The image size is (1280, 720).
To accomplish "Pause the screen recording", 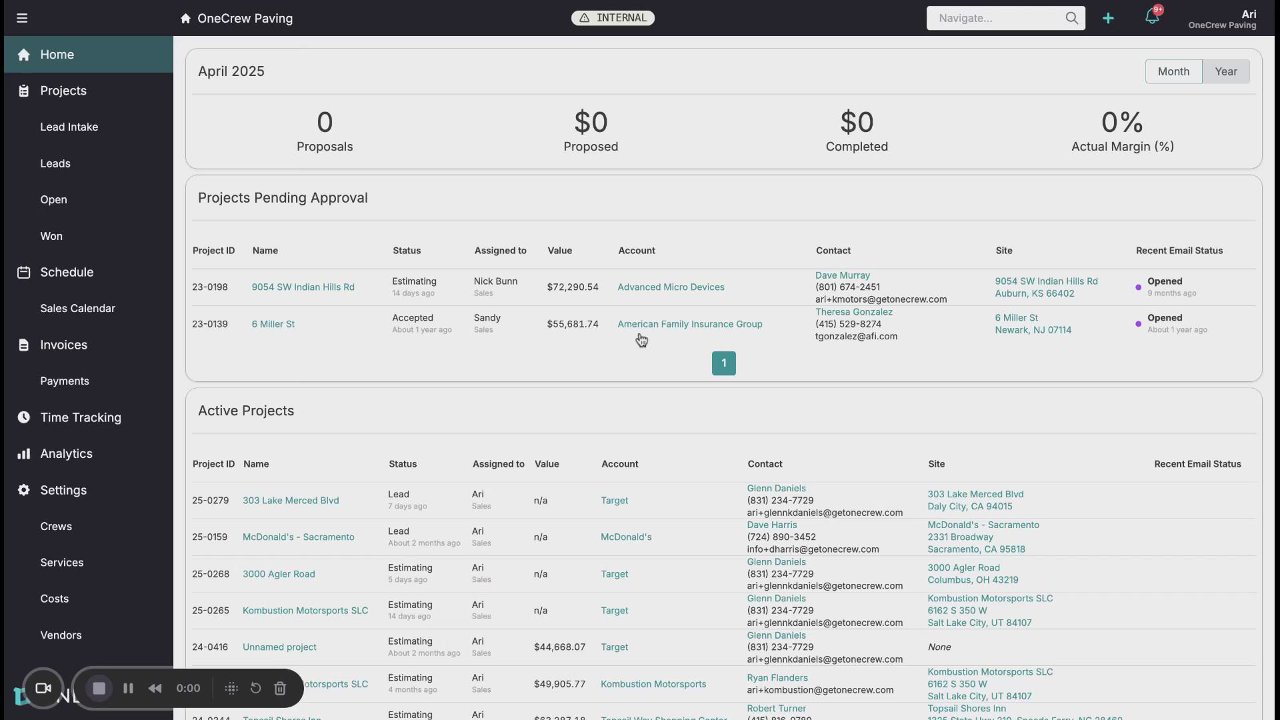I will coord(128,688).
